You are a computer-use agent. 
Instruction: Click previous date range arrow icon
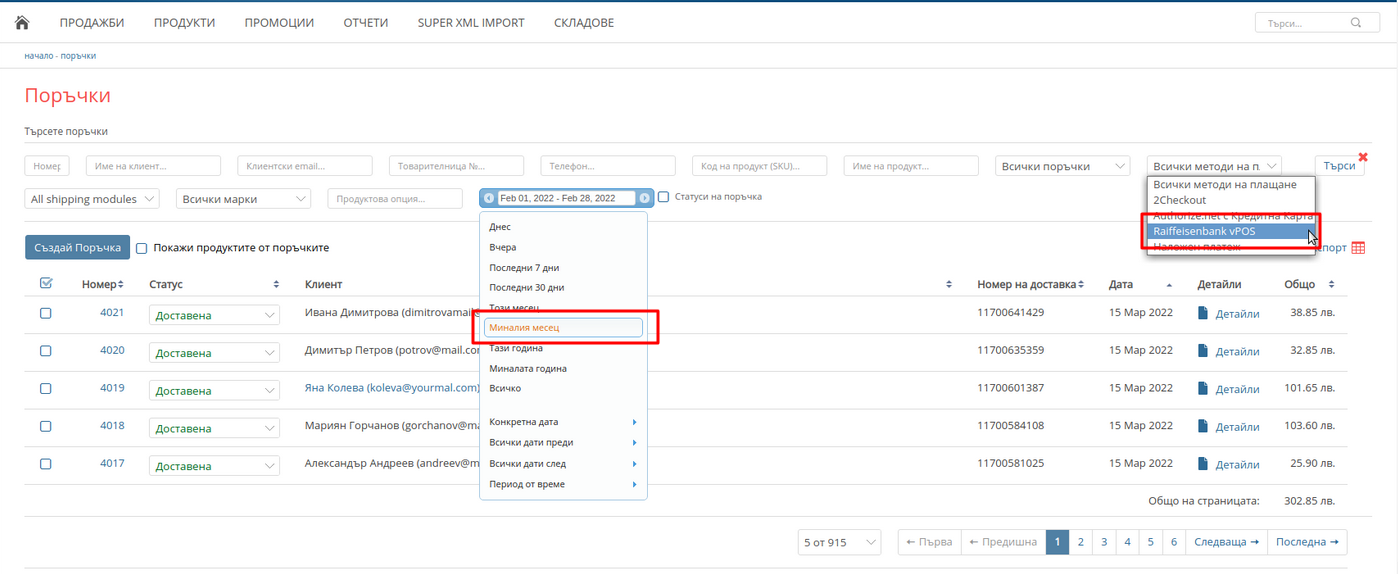coord(489,199)
